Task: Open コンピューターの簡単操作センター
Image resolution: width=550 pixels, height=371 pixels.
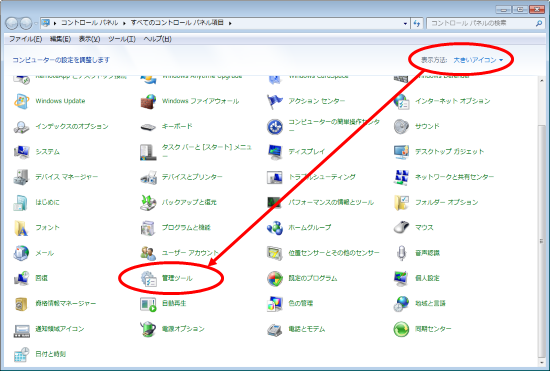Action: click(323, 126)
